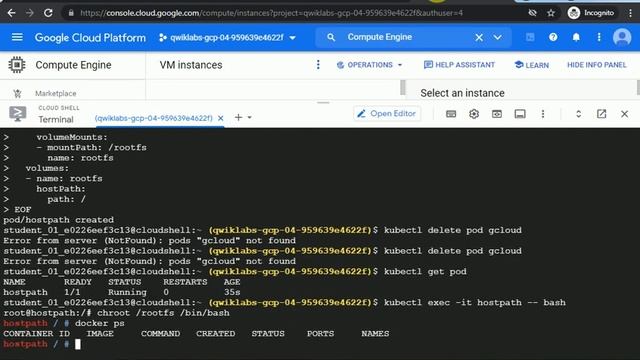Open Cloud Shell more options dots
Screen dimensions: 640x360
pyautogui.click(x=543, y=114)
